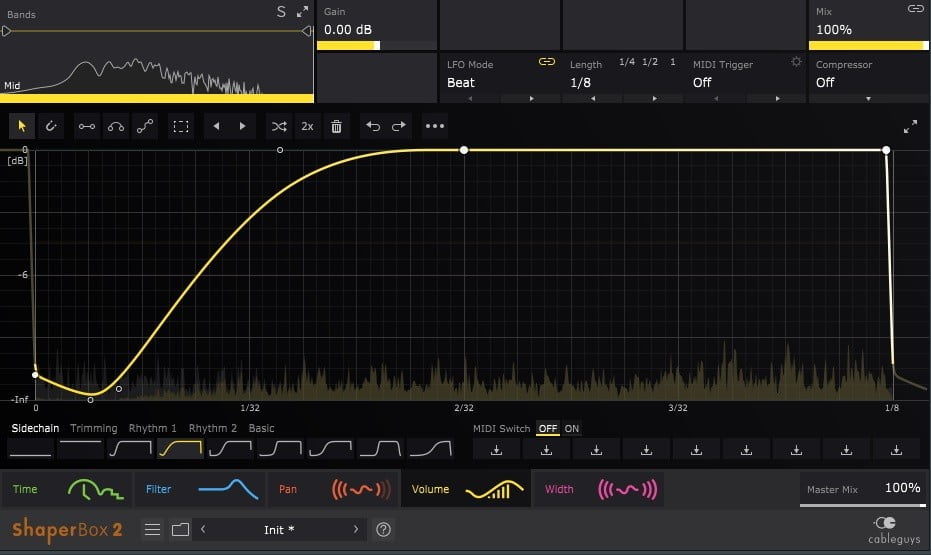Open more options three-dot menu
This screenshot has height=555, width=931.
pos(435,126)
